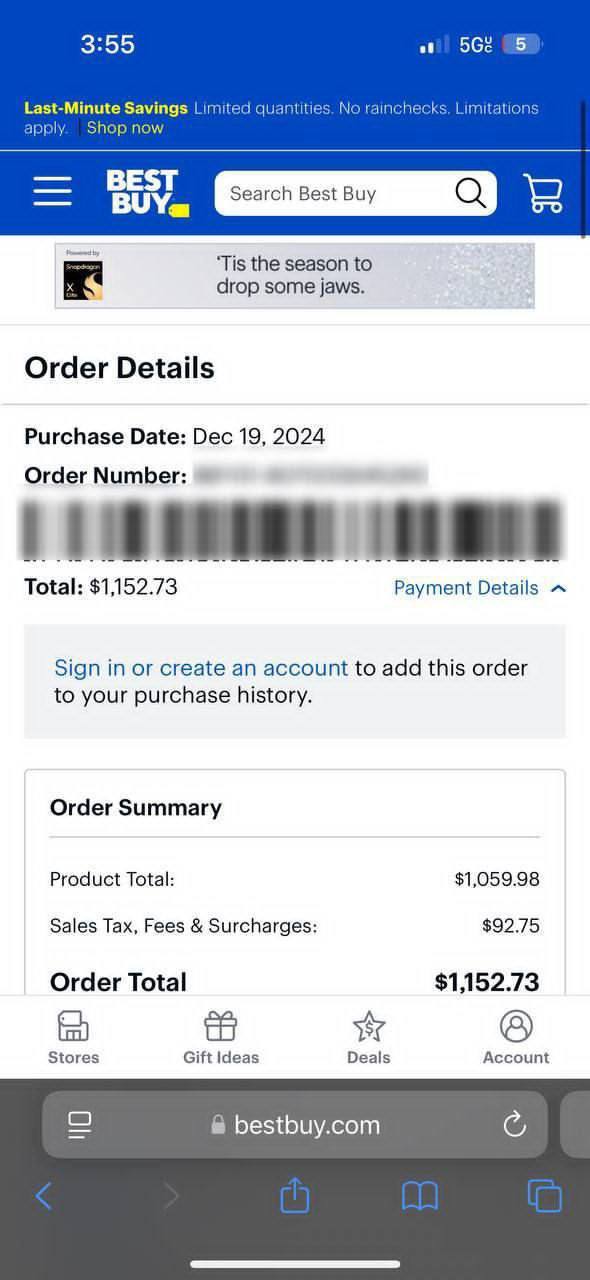Open the "Shop now" link
Image resolution: width=590 pixels, height=1280 pixels.
click(x=124, y=127)
